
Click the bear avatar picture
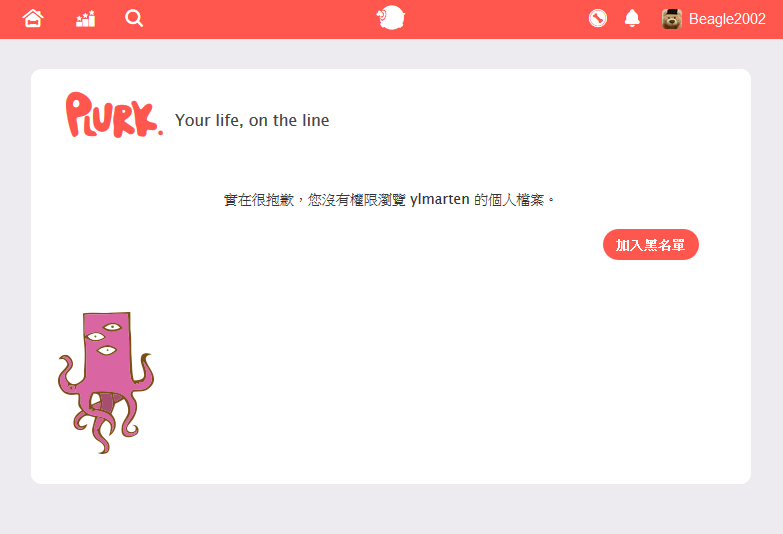point(672,19)
